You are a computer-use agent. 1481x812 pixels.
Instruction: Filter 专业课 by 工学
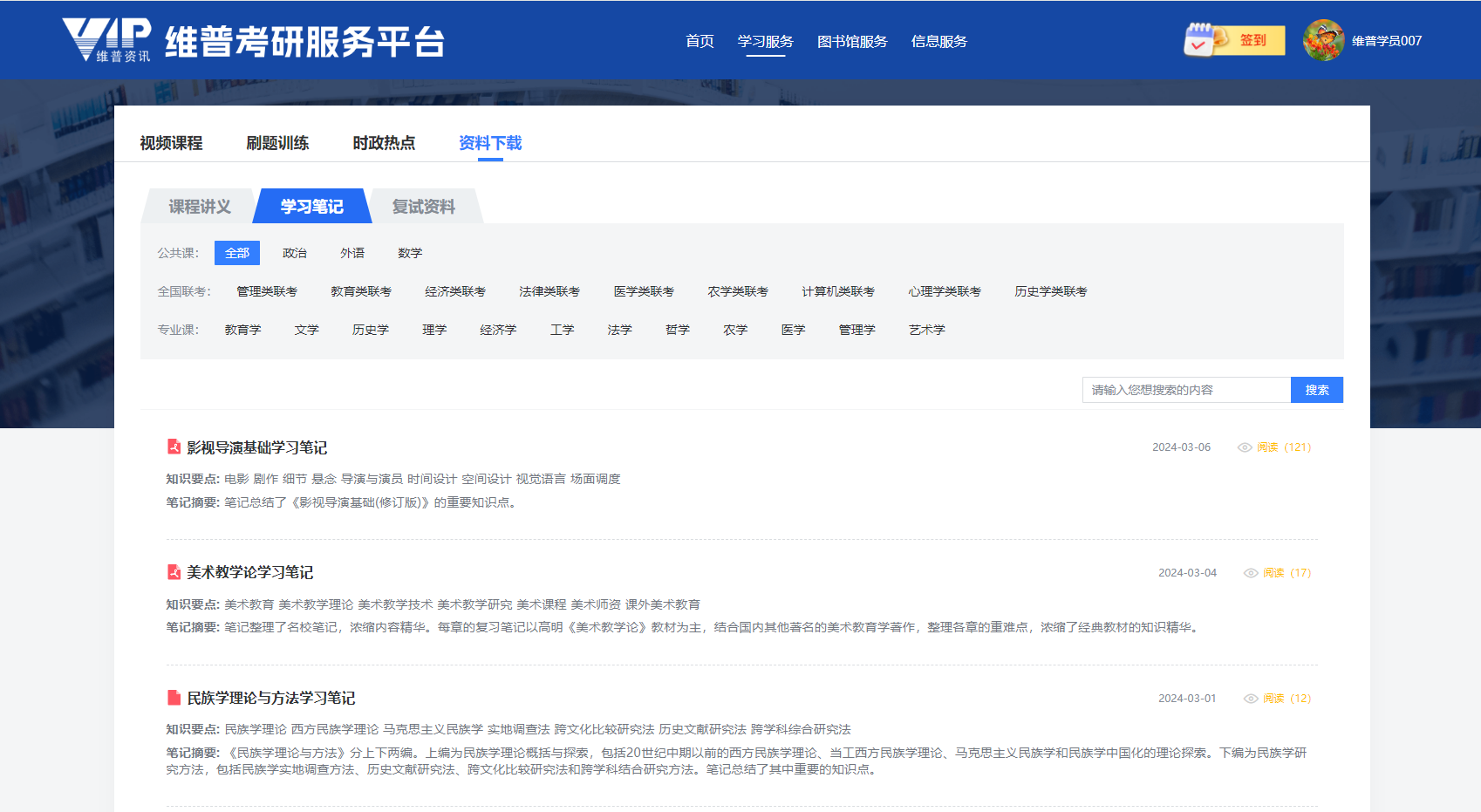pos(563,330)
